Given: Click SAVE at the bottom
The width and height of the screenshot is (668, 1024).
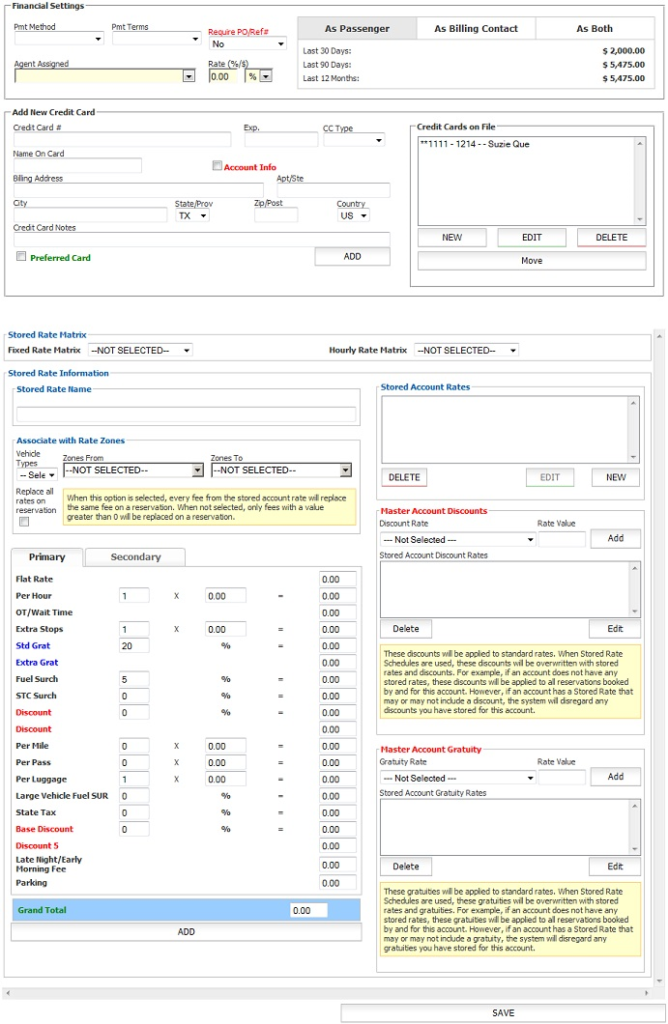Looking at the screenshot, I should click(503, 1013).
